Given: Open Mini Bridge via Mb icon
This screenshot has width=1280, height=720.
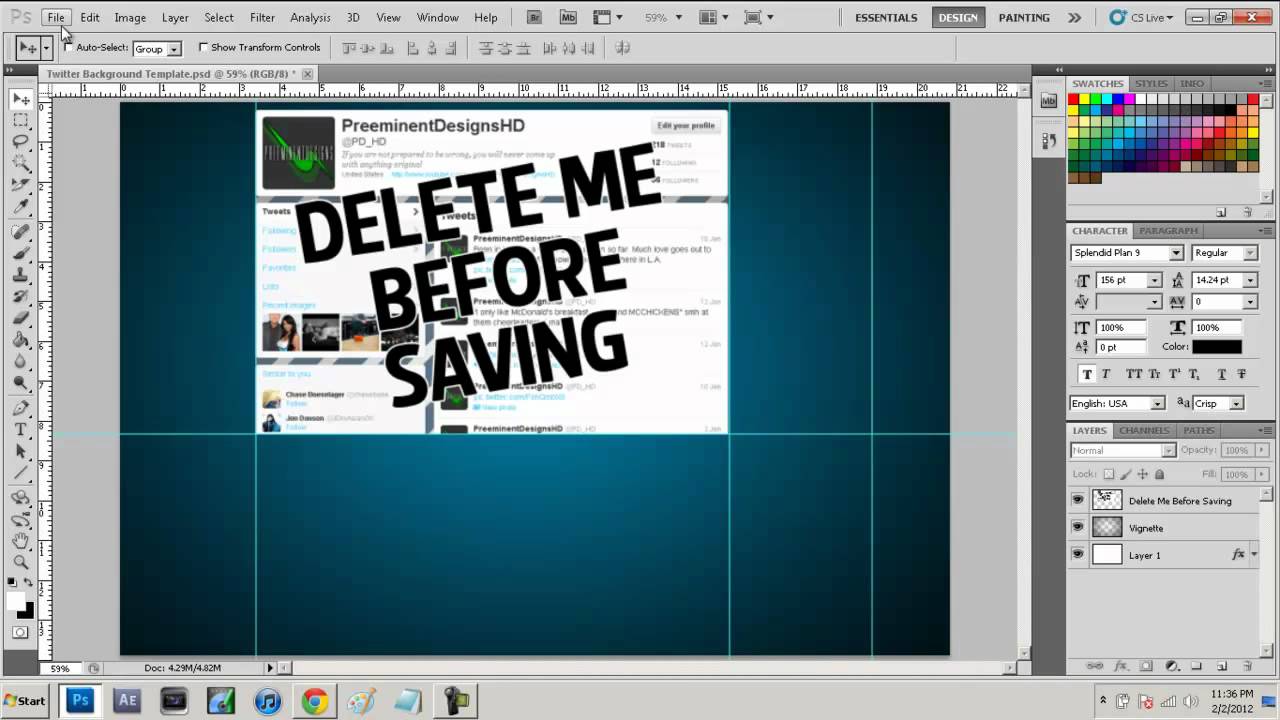Looking at the screenshot, I should point(567,17).
